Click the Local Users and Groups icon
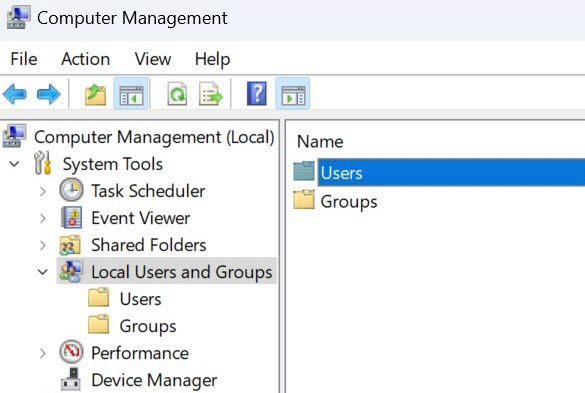This screenshot has height=393, width=585. 70,271
